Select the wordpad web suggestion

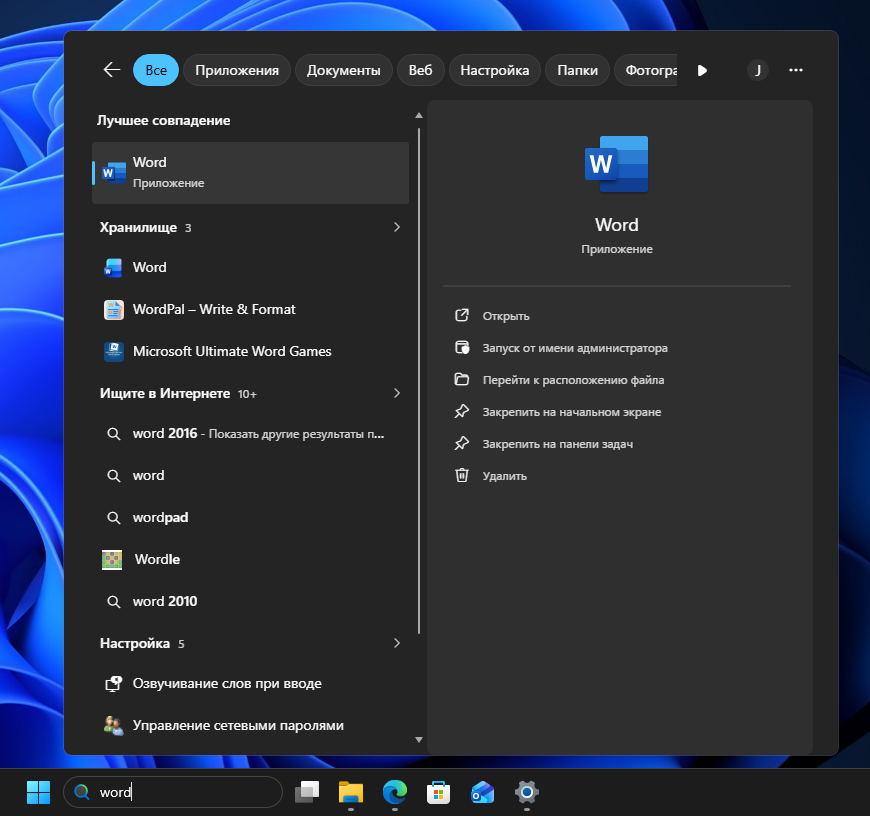pos(250,518)
